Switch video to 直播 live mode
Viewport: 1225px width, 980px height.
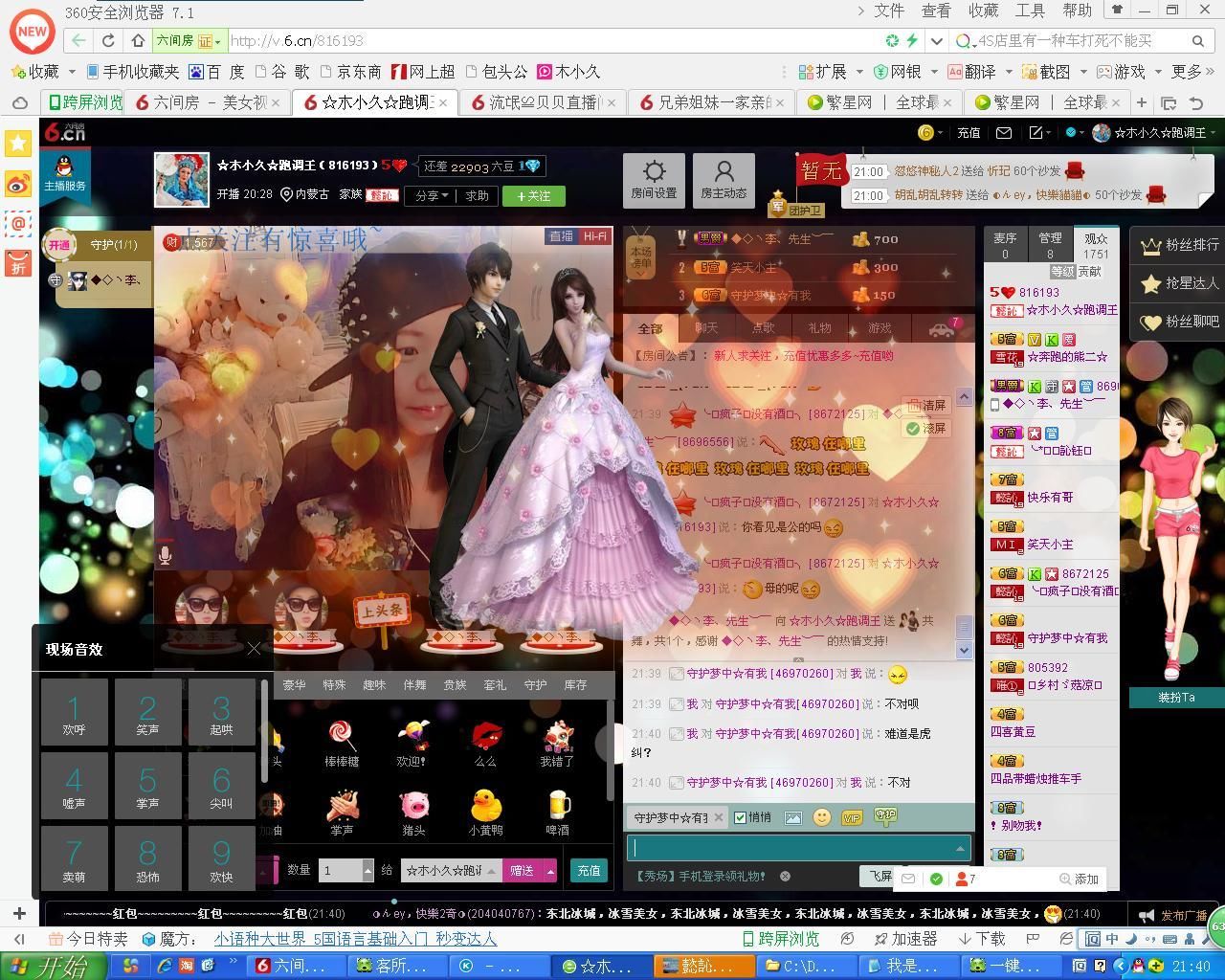pos(561,235)
